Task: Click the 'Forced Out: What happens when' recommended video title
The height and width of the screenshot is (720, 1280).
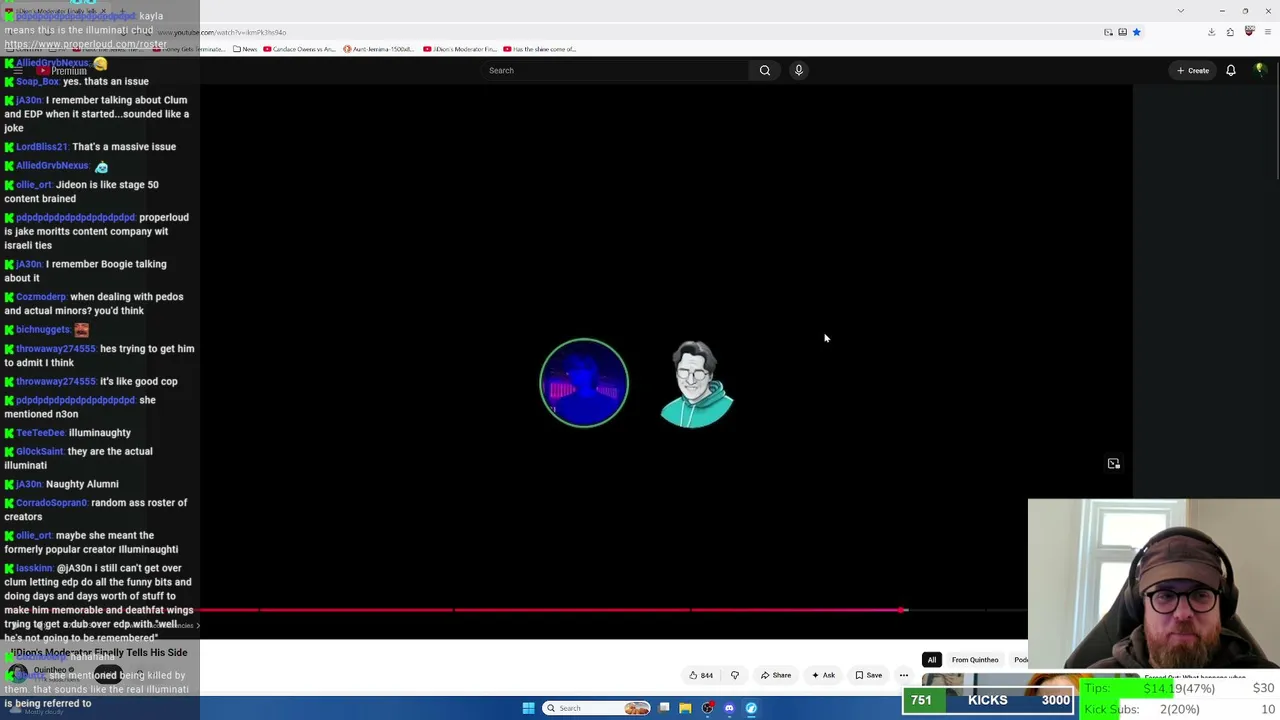Action: 1195,677
